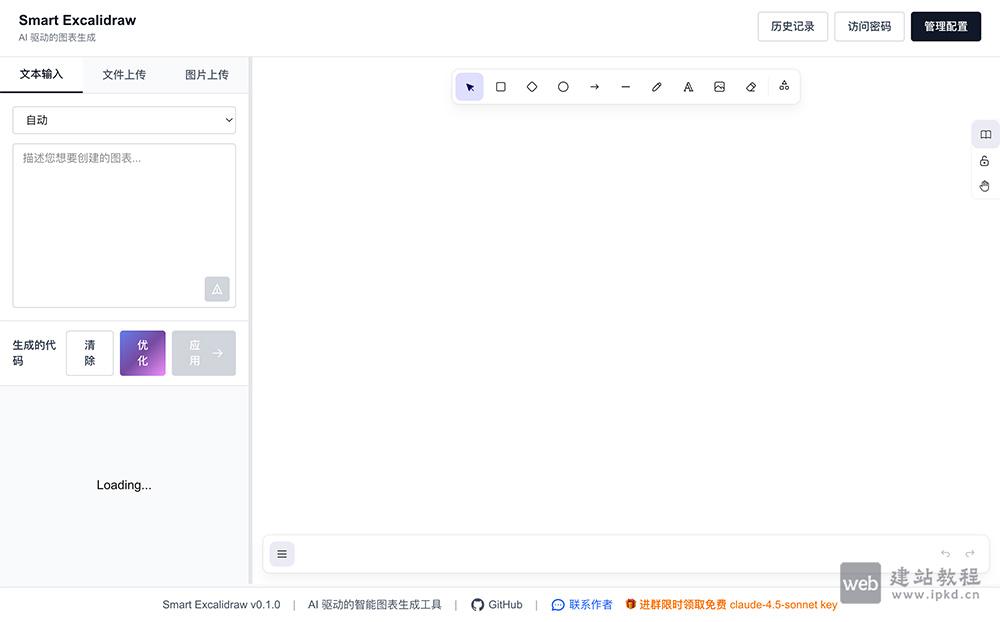Screen dimensions: 1000x622
Task: Select the Diamond tool
Action: 531,86
